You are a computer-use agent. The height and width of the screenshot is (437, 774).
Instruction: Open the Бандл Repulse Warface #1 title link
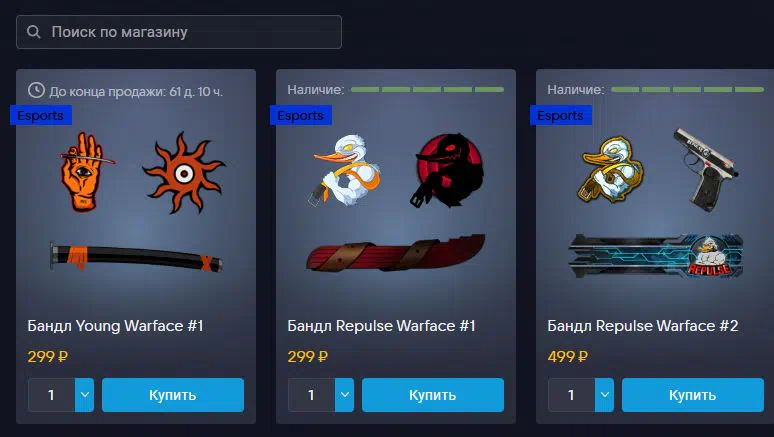point(382,326)
